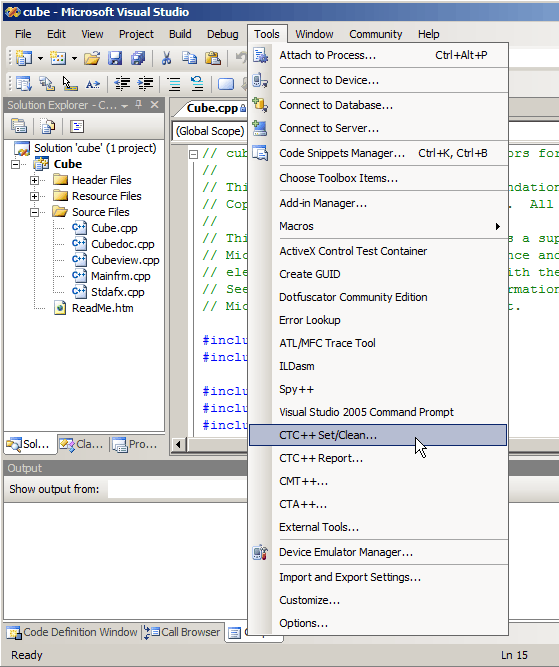Click the New Project toolbar icon
This screenshot has height=667, width=559.
coord(24,58)
